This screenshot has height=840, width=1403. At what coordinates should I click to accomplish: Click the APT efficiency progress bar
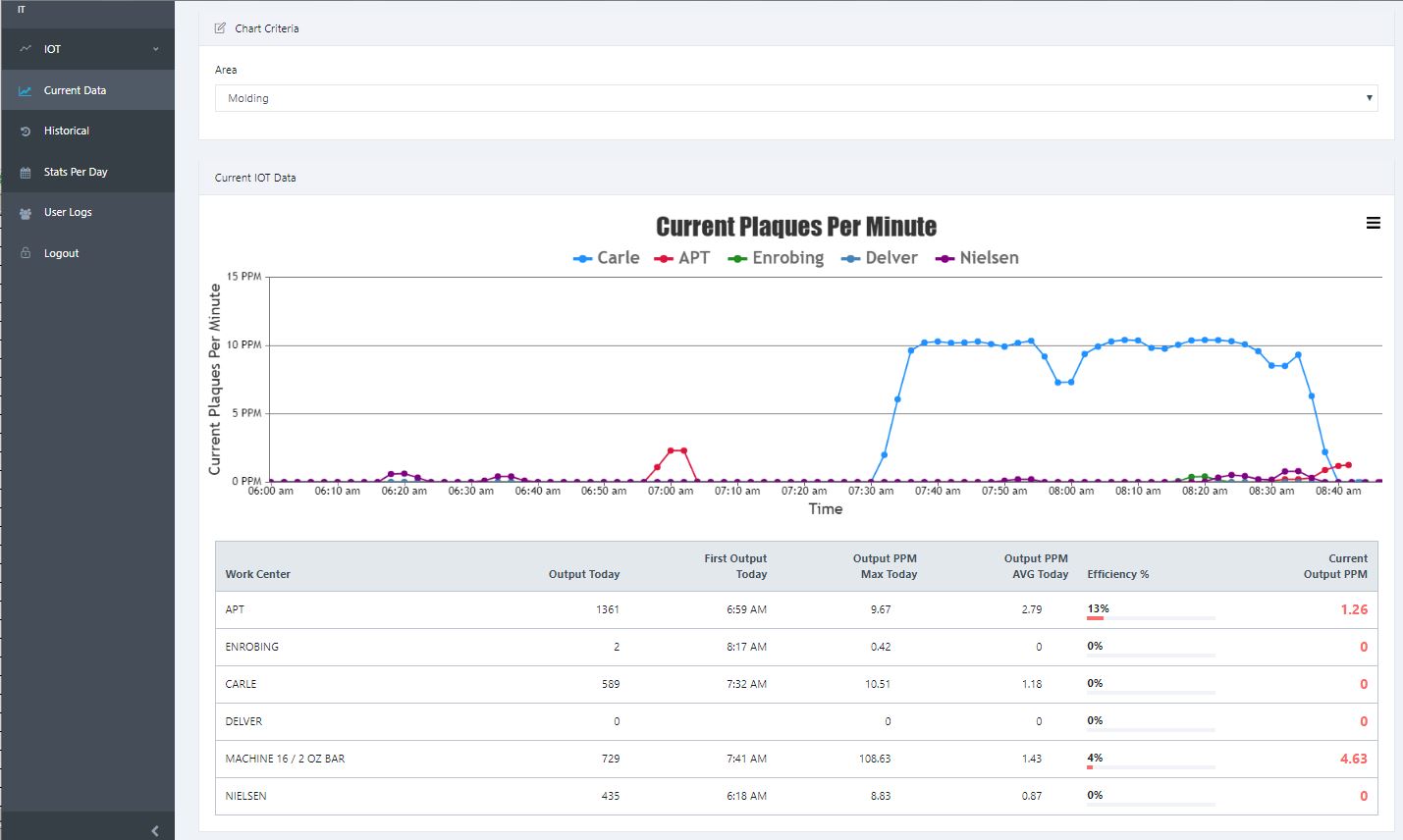pyautogui.click(x=1151, y=618)
